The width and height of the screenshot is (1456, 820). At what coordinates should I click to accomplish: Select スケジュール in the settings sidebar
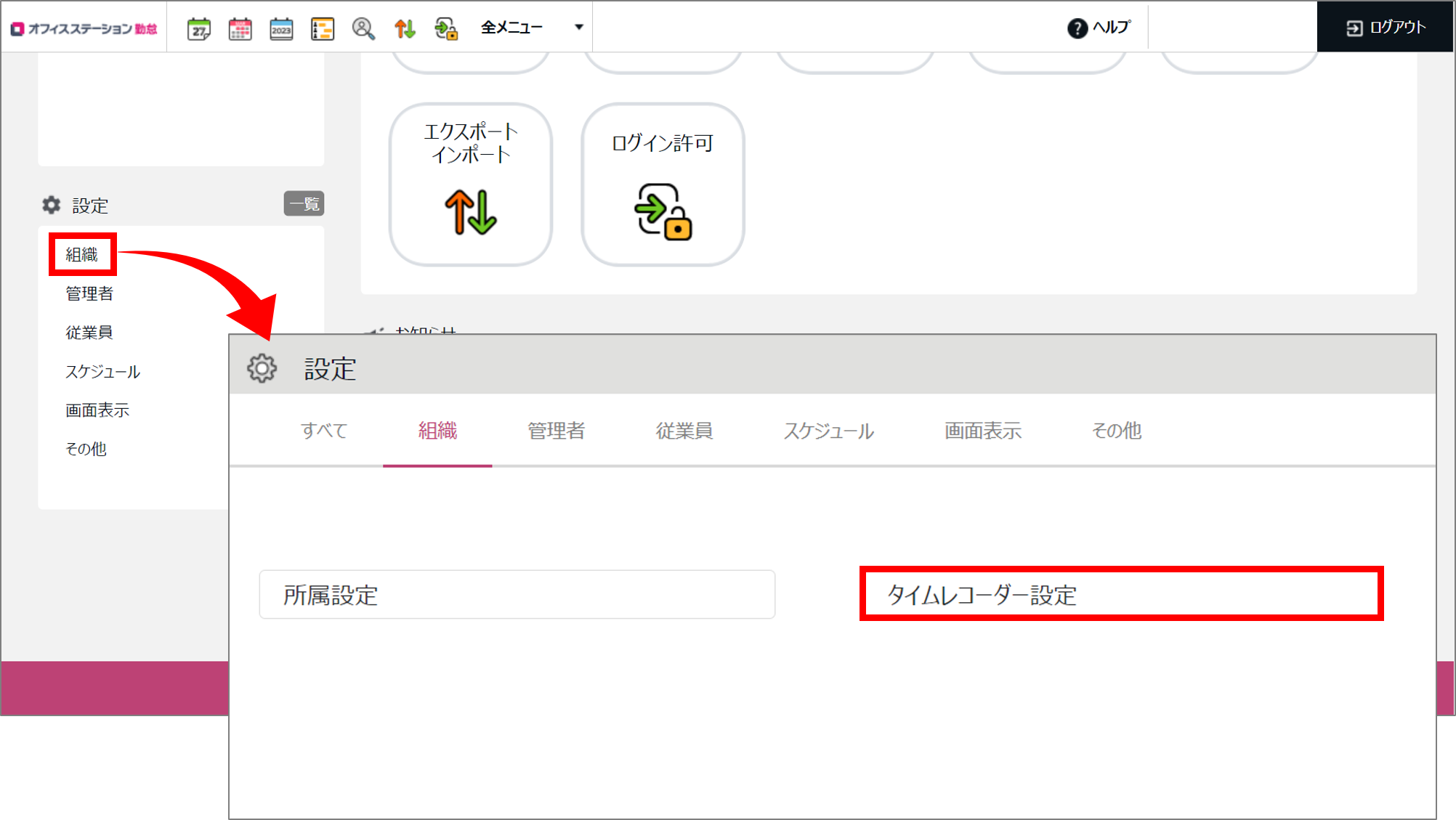click(x=102, y=371)
